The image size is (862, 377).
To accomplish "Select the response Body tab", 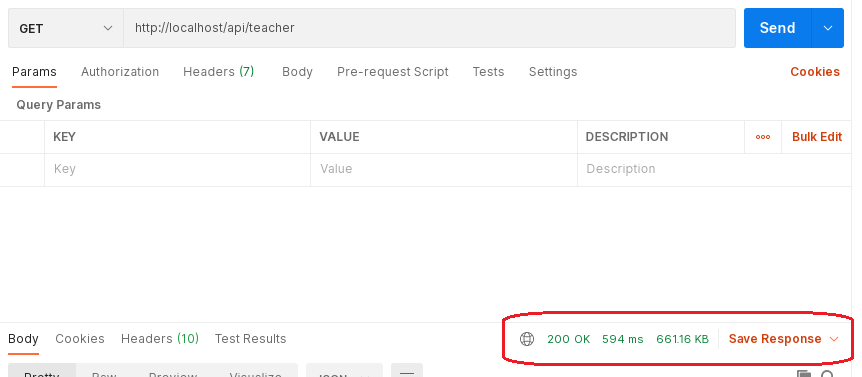I will (23, 339).
